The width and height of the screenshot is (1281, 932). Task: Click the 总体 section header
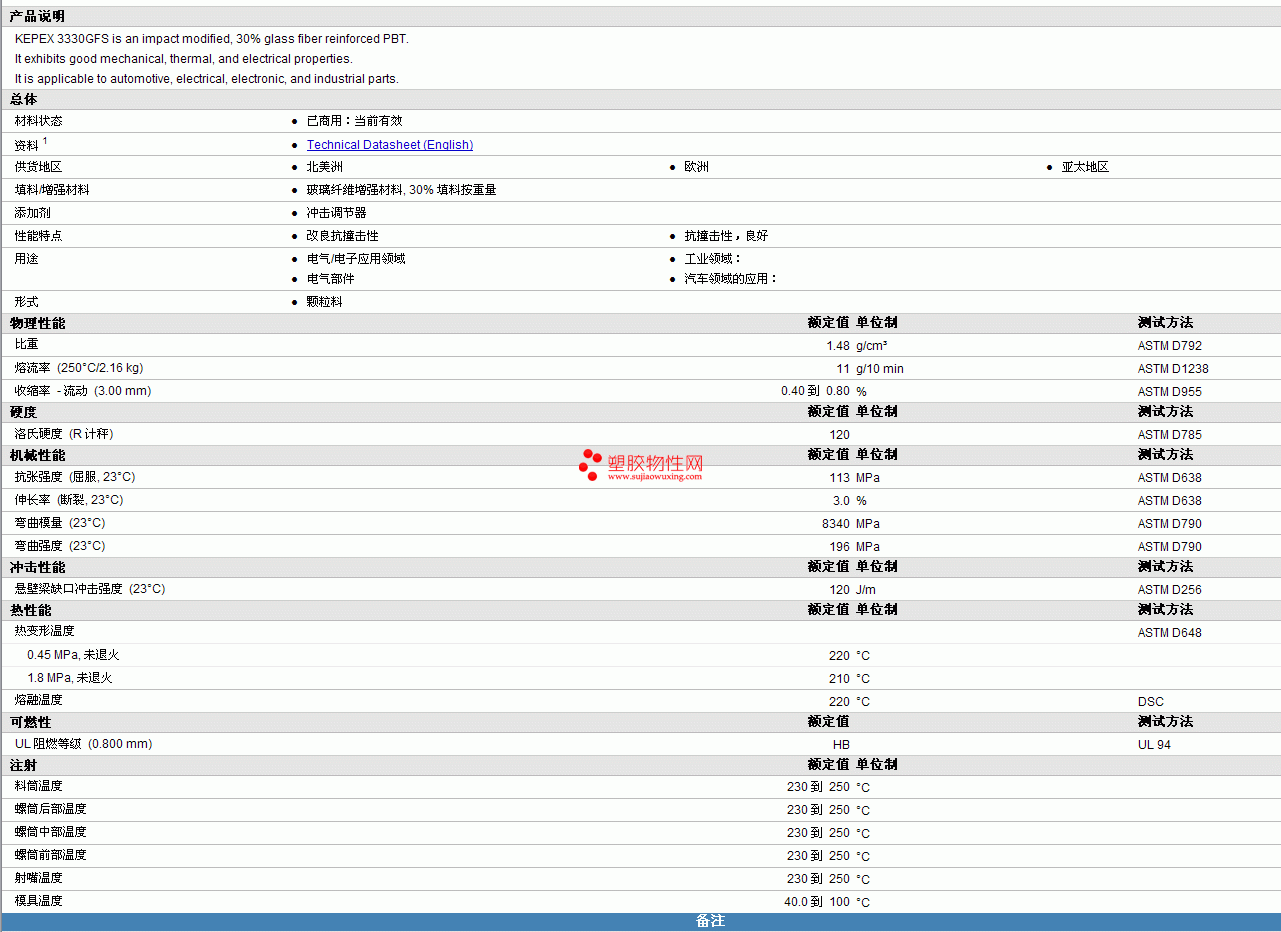(24, 99)
